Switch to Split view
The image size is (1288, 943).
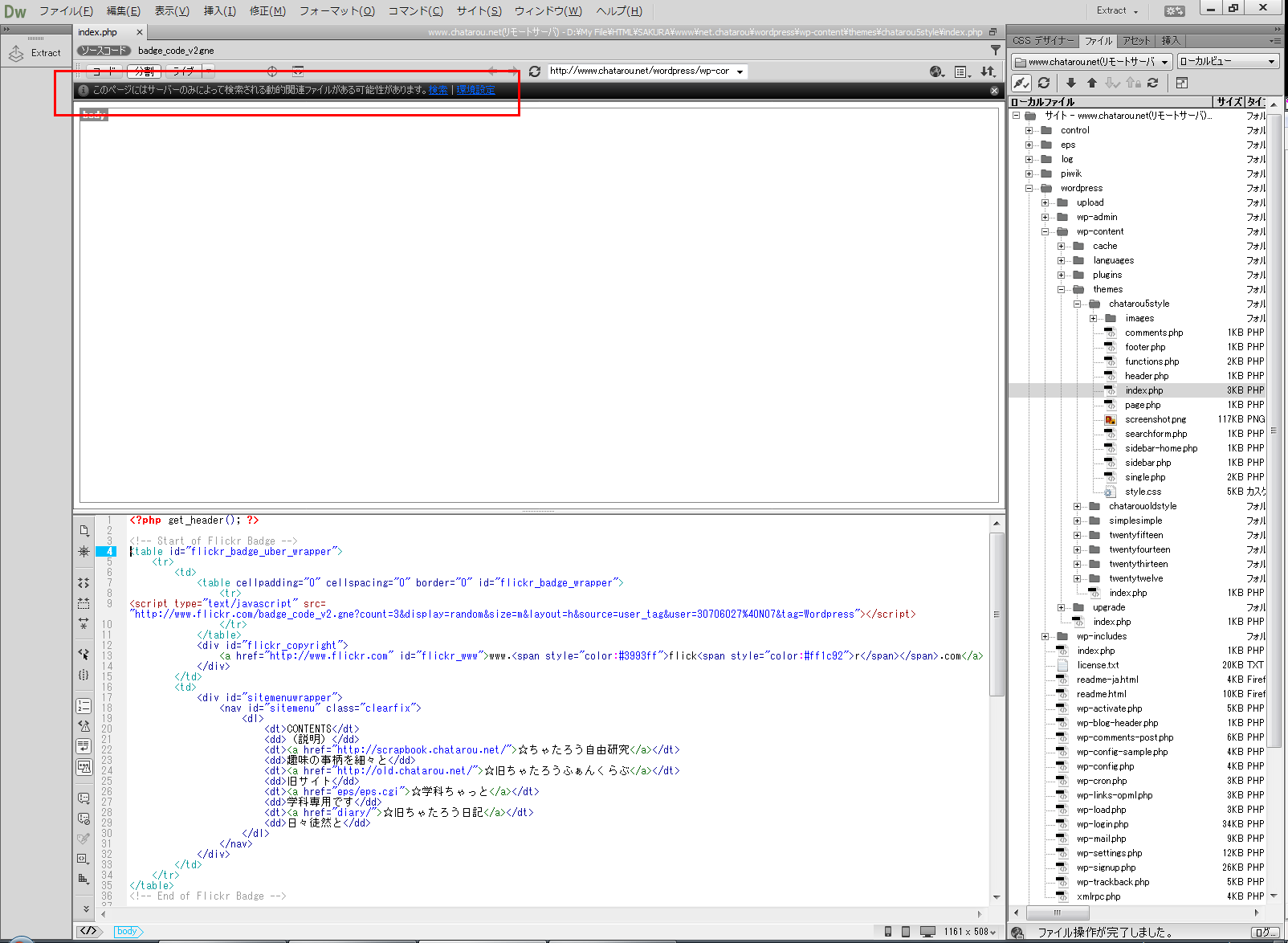coord(145,71)
